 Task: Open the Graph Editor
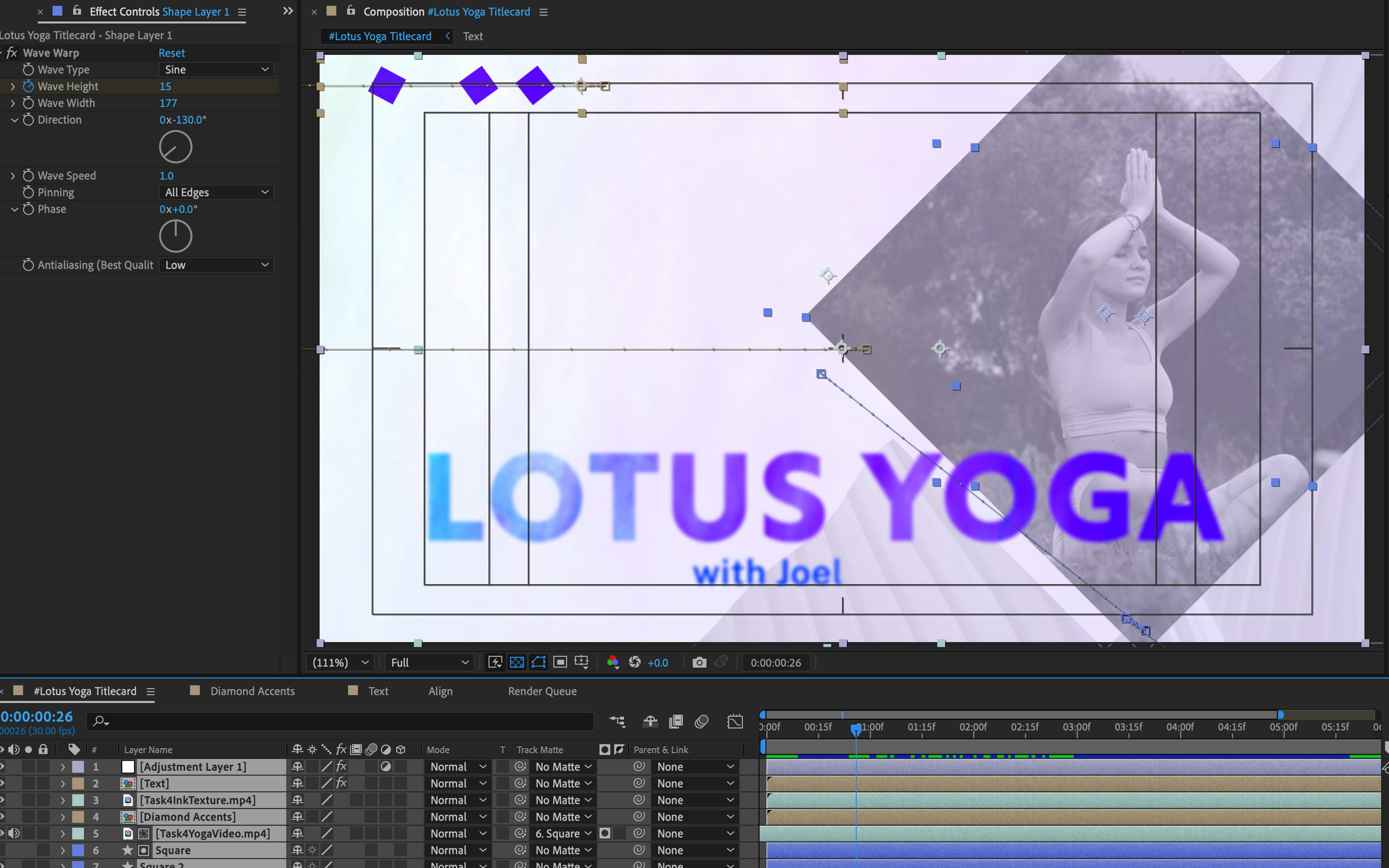735,721
